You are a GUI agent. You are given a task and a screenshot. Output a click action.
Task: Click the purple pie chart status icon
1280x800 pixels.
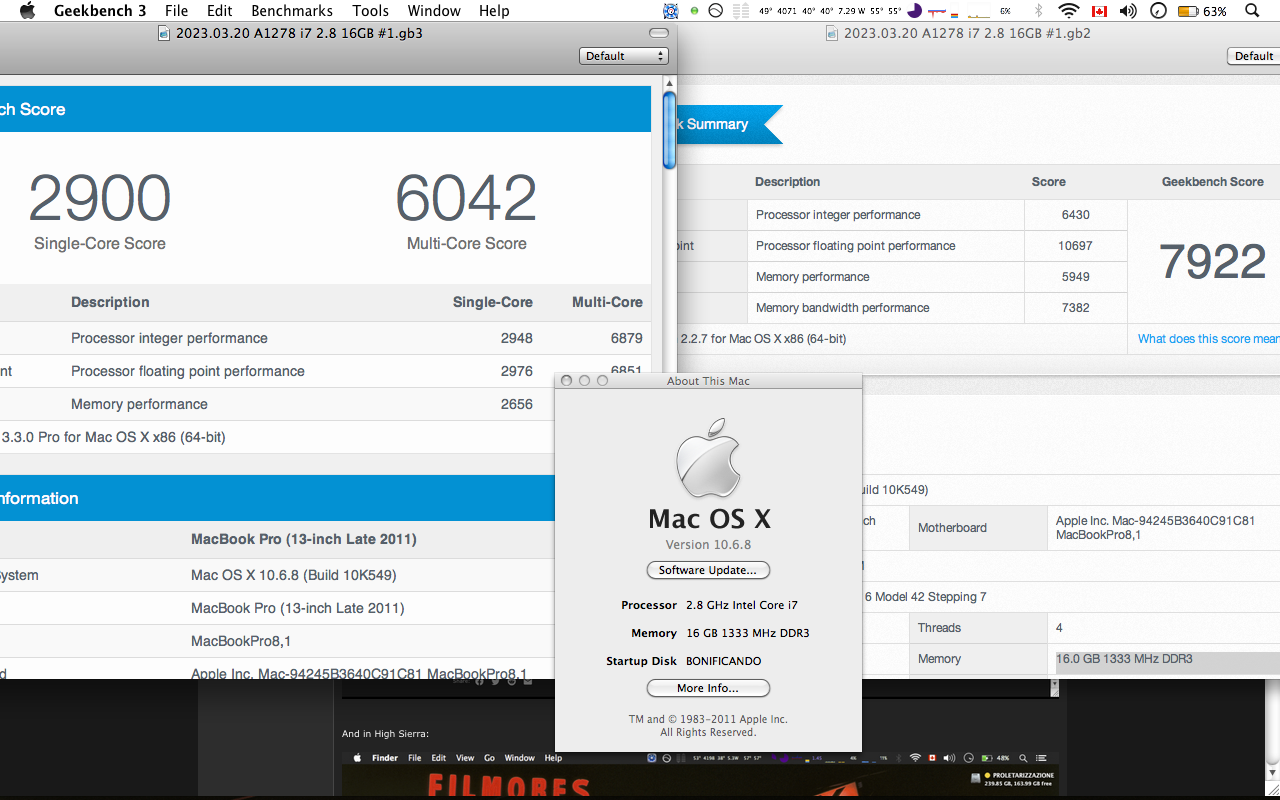click(914, 11)
